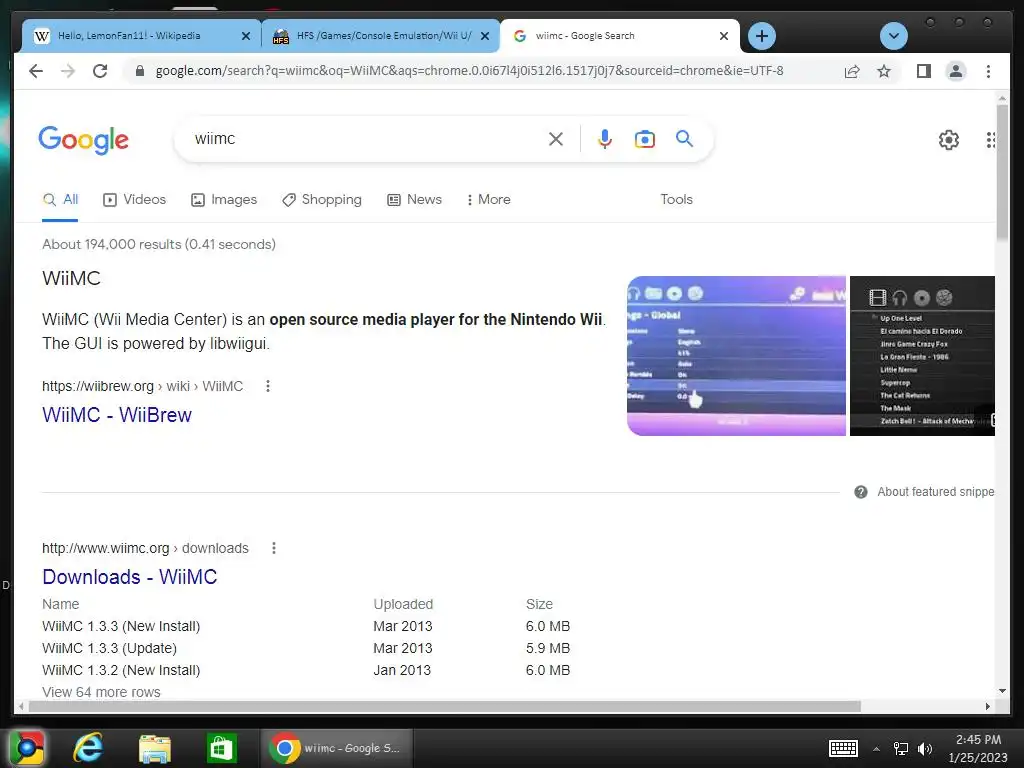Screen dimensions: 1024x768
Task: Click View 64 more rows
Action: [x=101, y=692]
